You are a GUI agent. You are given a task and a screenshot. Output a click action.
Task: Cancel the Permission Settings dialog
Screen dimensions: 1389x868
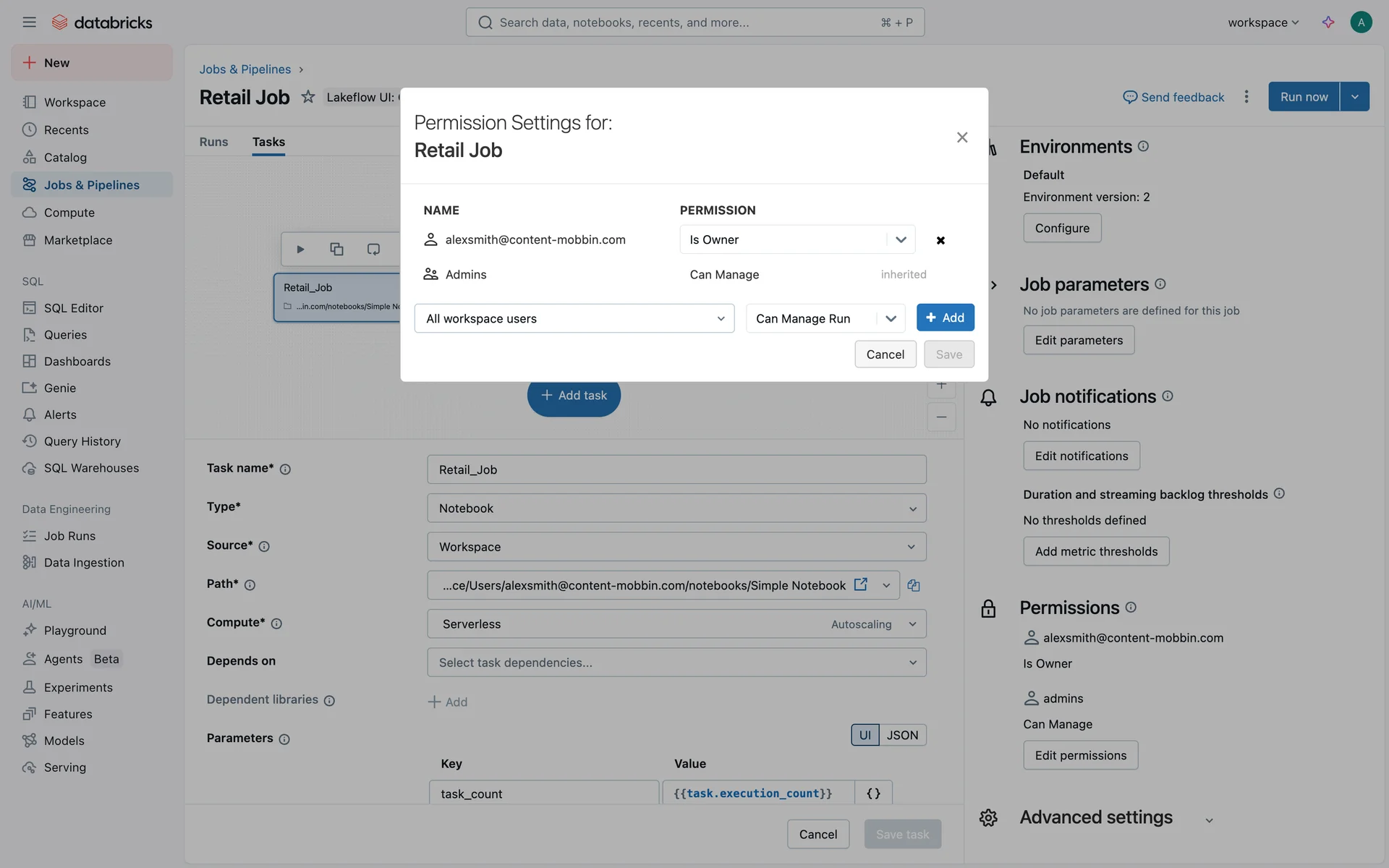click(x=885, y=354)
